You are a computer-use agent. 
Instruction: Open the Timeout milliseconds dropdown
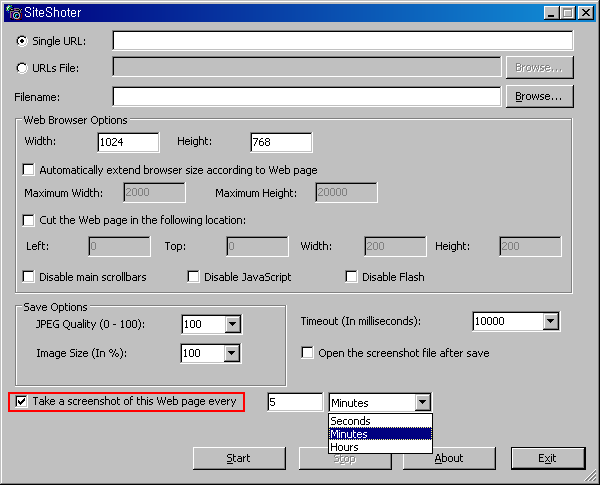click(550, 321)
